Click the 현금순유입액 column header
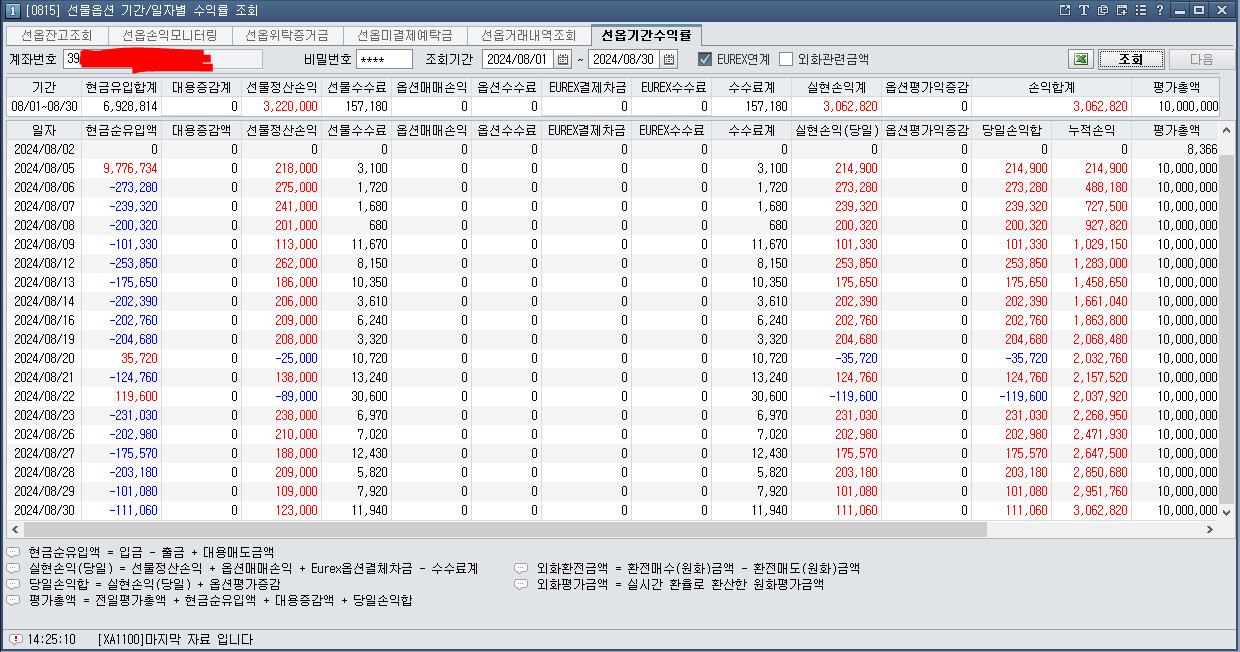Screen dimensions: 1240x652 (121, 130)
